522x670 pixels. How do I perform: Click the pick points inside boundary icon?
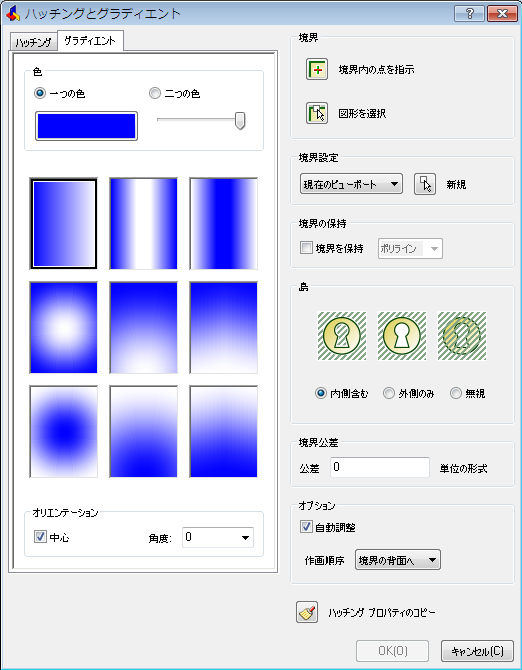[317, 69]
